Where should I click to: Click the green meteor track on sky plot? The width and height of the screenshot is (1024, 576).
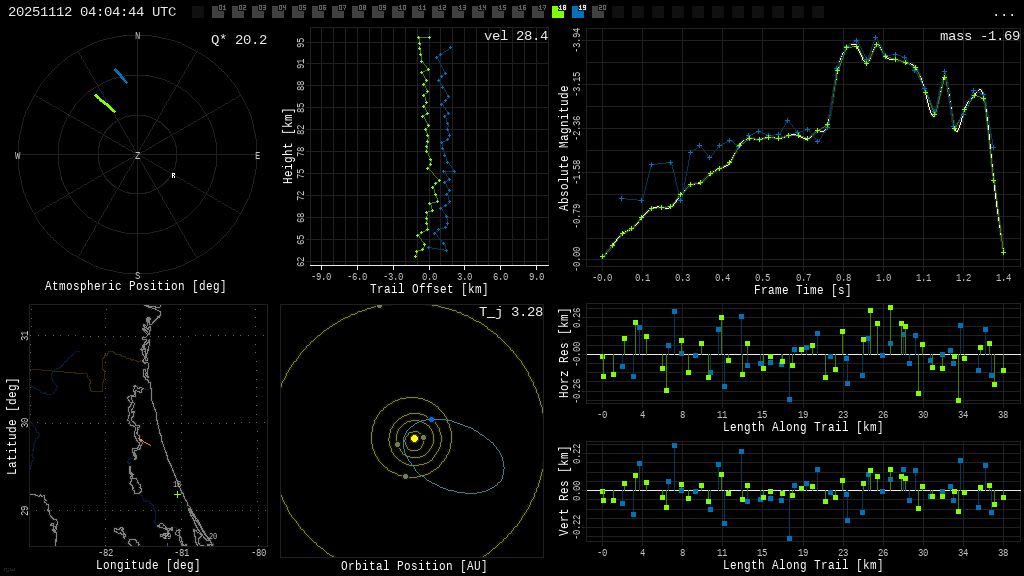pos(105,103)
